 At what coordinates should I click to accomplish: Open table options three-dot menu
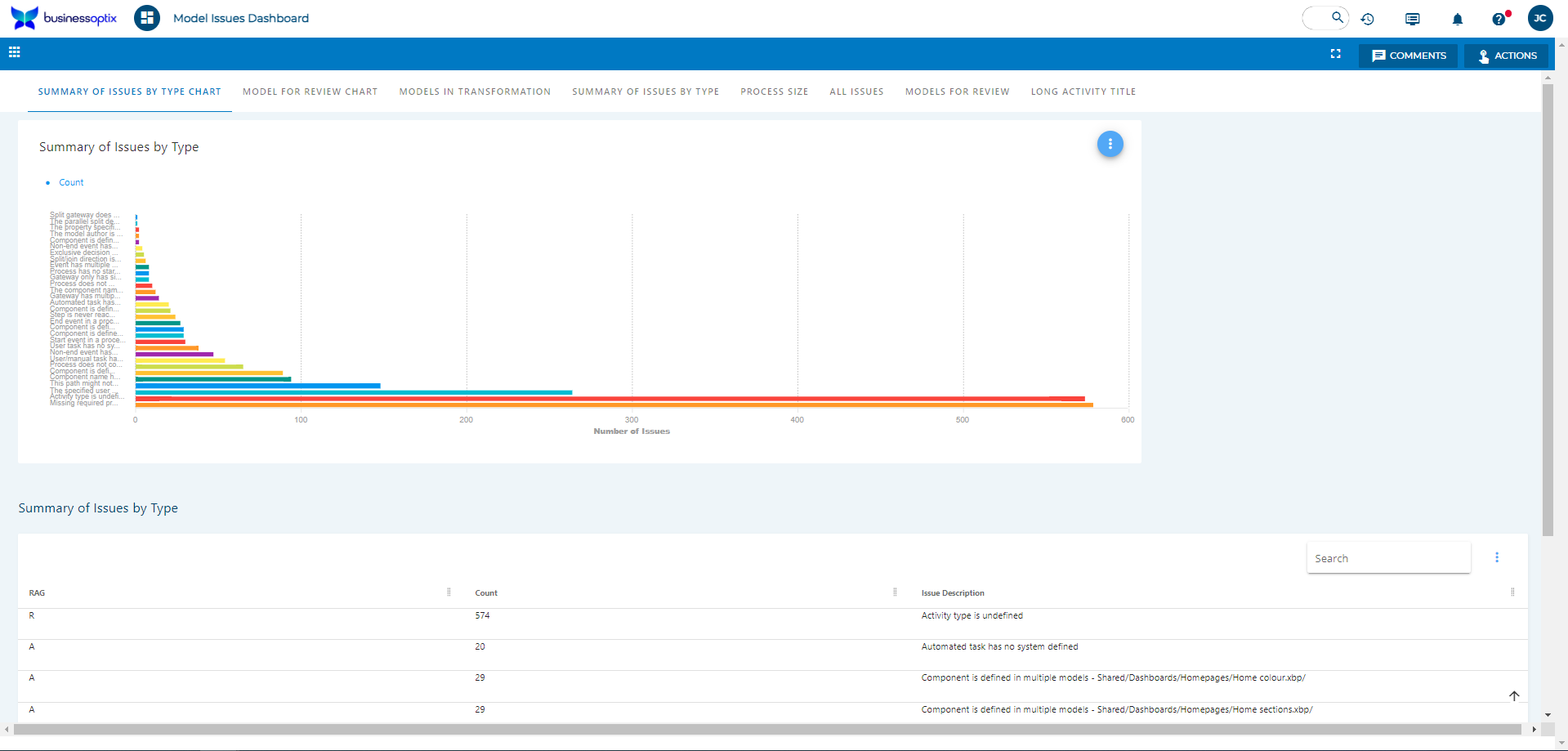[x=1497, y=557]
